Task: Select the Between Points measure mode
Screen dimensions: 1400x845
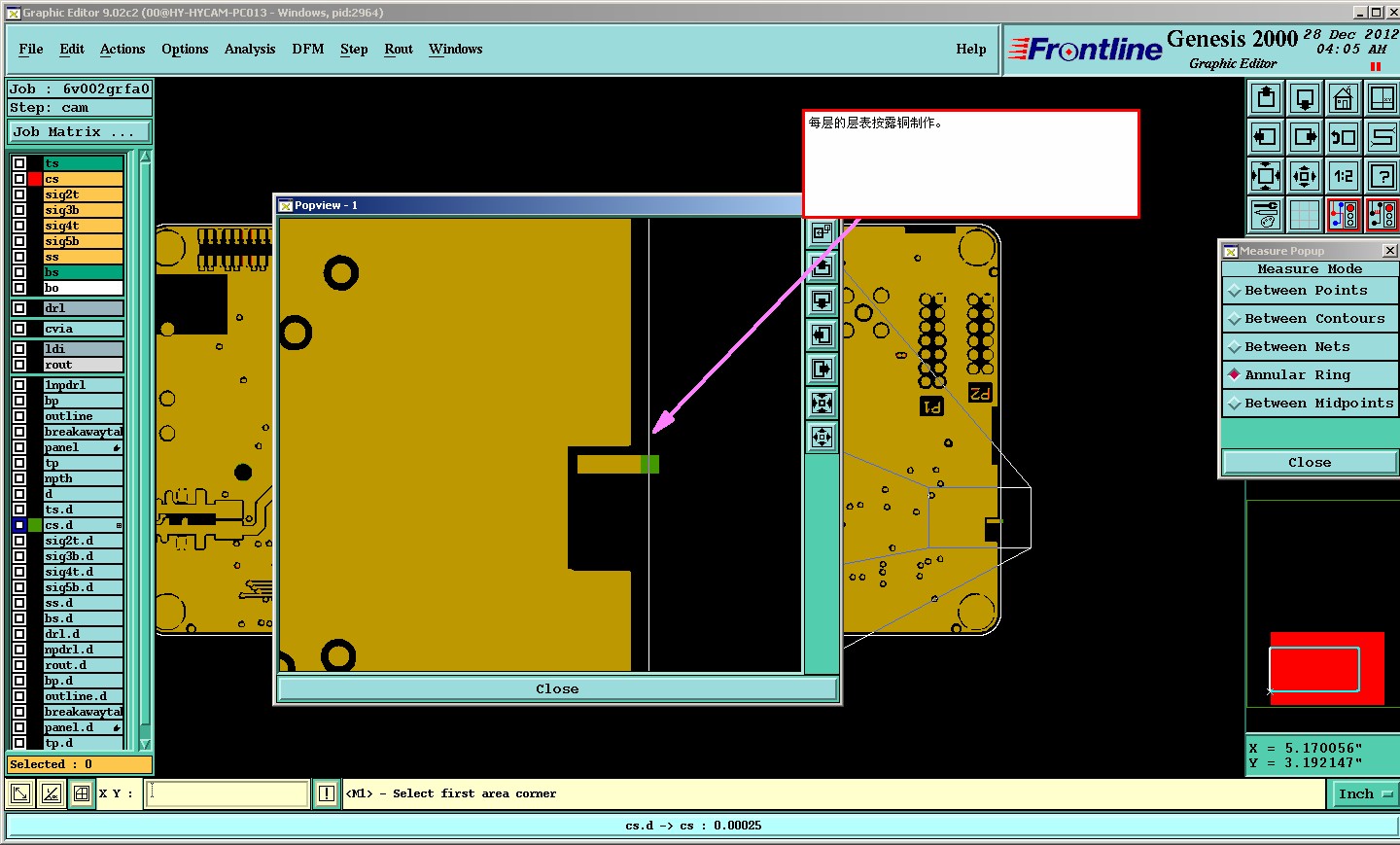Action: click(1310, 291)
